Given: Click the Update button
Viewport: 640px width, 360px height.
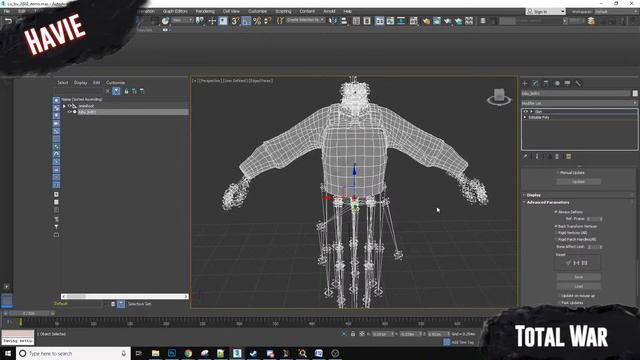Looking at the screenshot, I should [x=578, y=182].
